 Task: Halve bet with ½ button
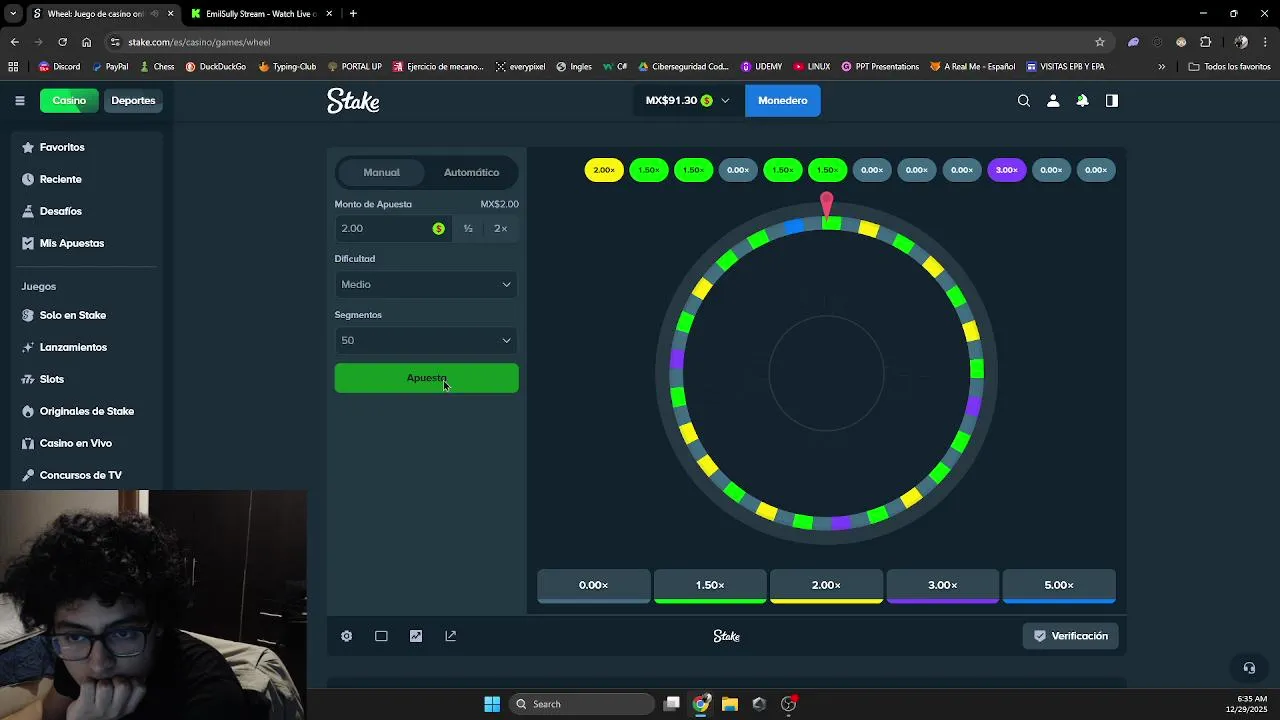468,228
